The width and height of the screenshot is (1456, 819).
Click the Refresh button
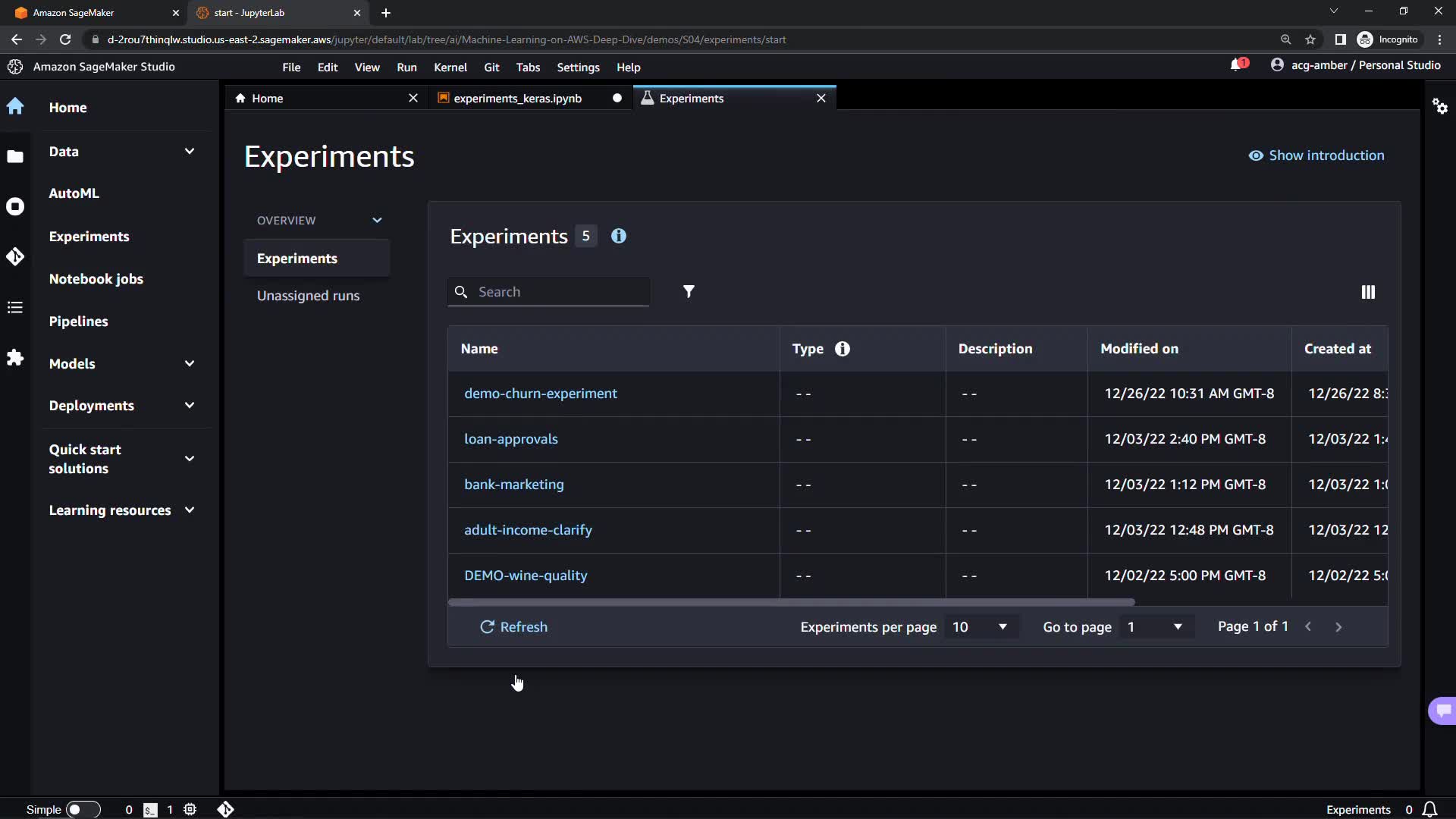tap(513, 627)
